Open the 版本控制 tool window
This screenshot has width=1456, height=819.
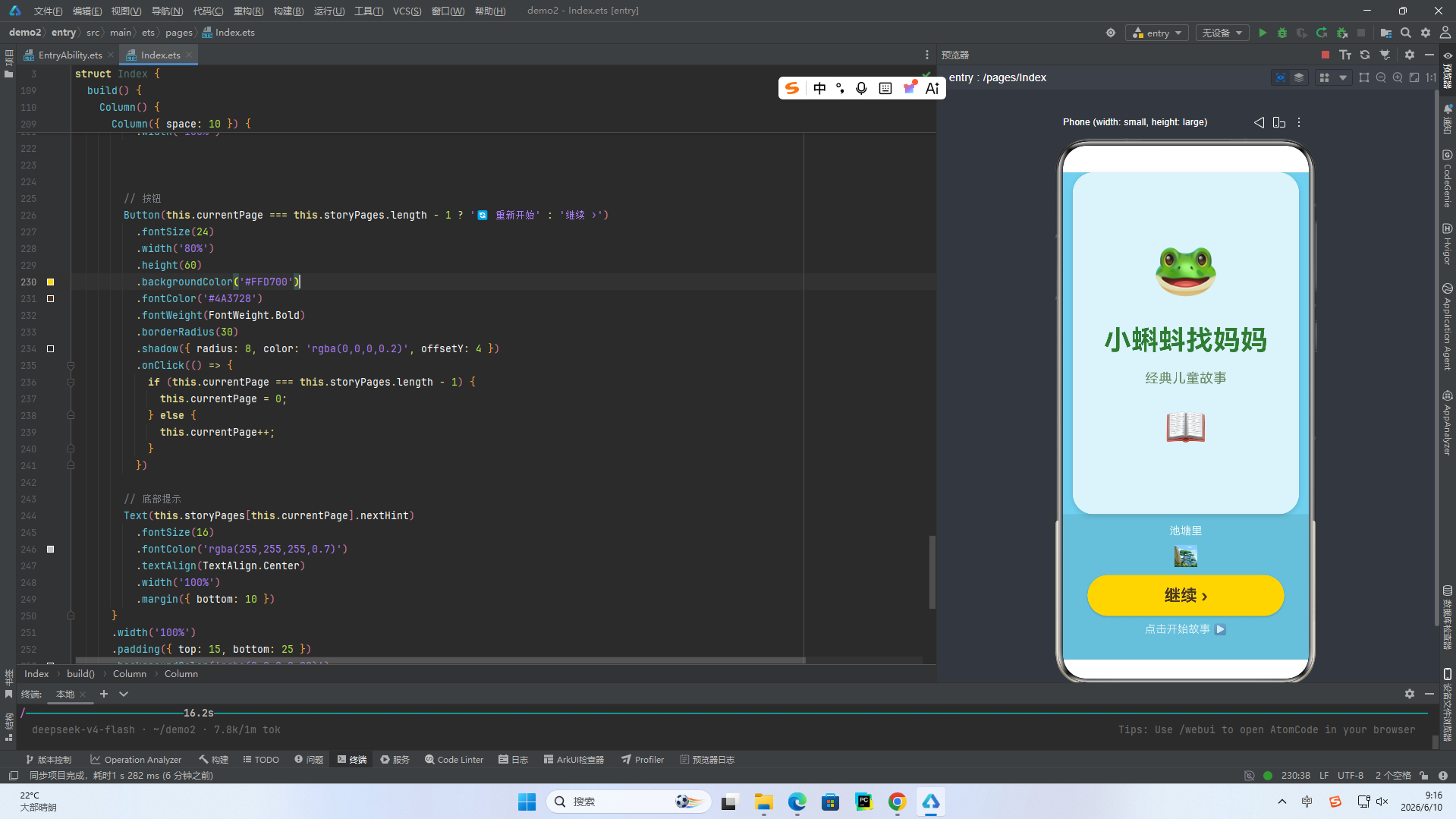48,759
